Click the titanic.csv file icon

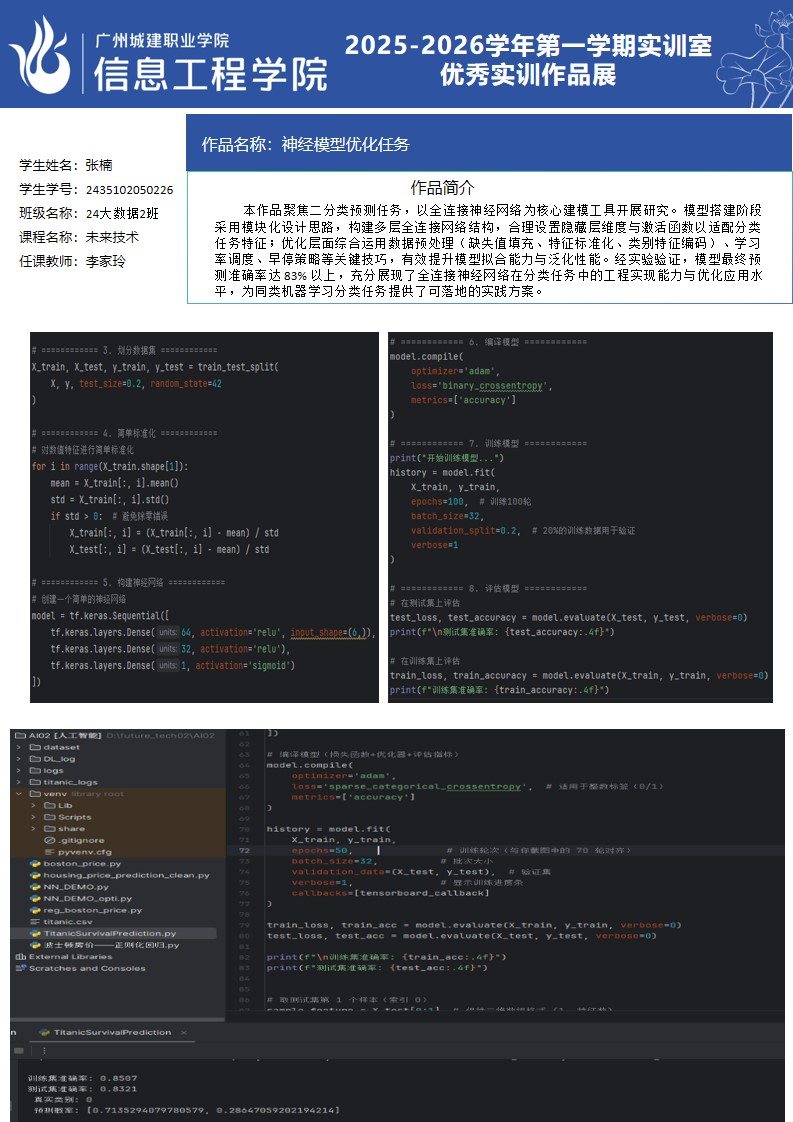click(x=34, y=921)
